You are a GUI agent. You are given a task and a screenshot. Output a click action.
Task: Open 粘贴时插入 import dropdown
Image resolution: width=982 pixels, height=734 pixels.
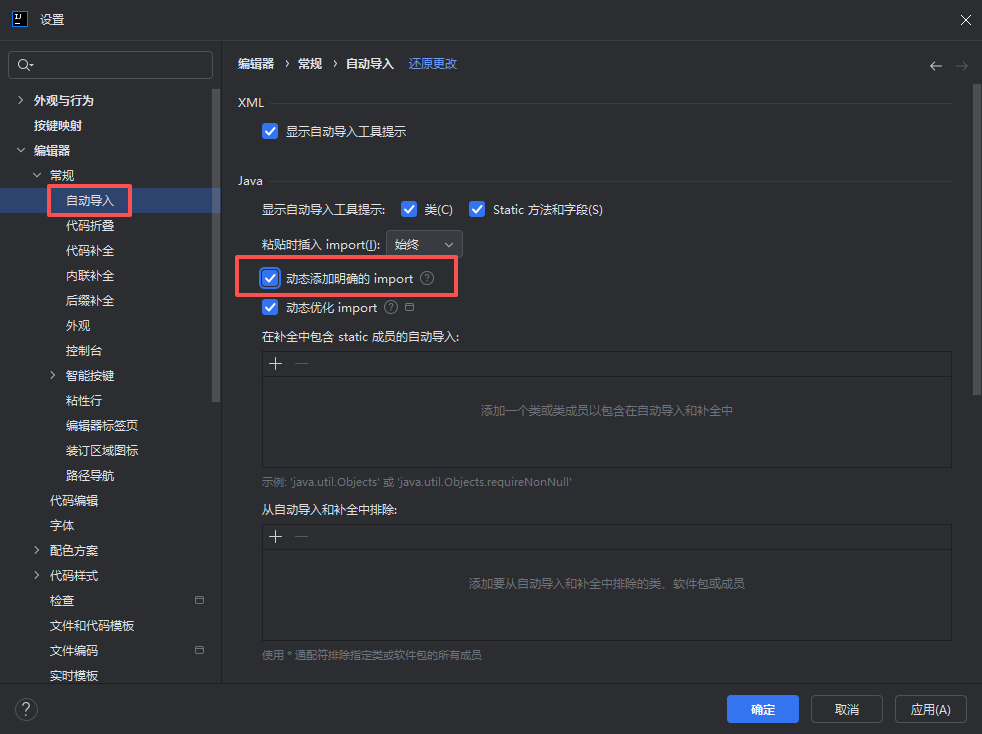(424, 244)
